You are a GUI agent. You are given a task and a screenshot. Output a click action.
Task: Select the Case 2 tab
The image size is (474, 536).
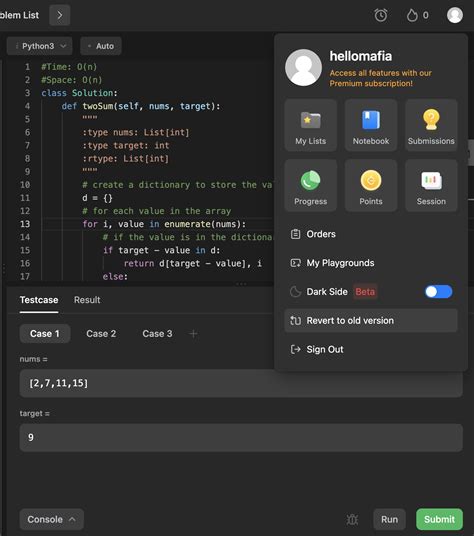coord(101,334)
